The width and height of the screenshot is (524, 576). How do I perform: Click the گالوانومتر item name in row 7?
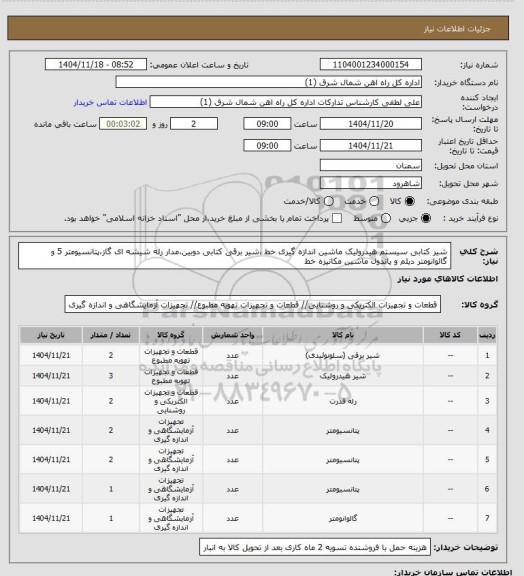pos(342,518)
